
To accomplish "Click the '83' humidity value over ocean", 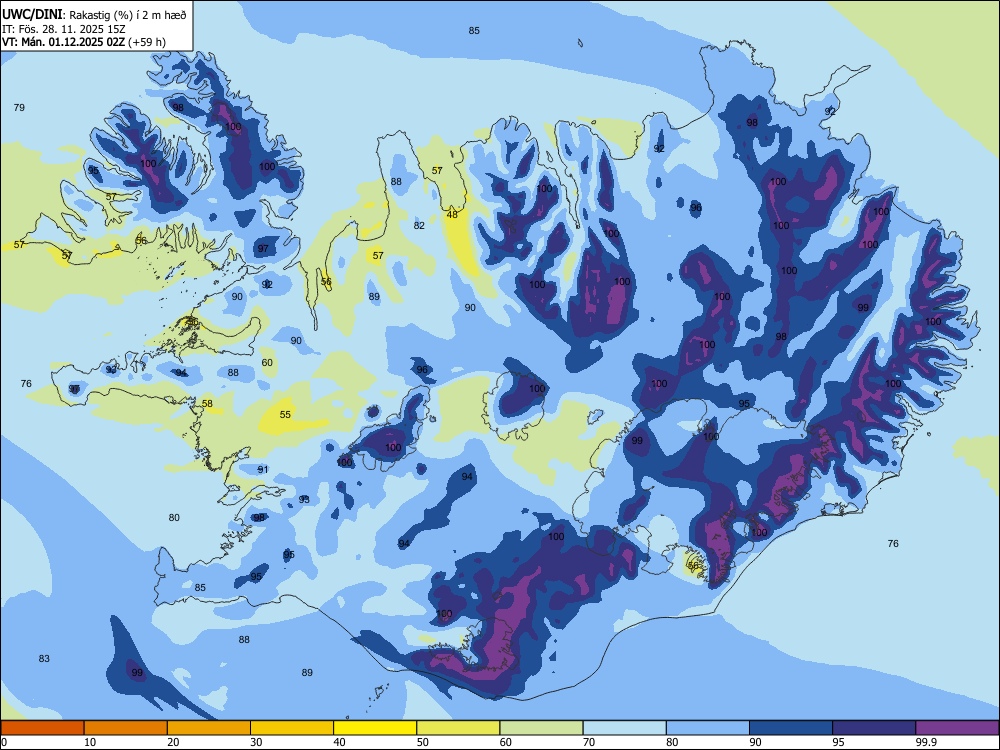I will point(44,658).
